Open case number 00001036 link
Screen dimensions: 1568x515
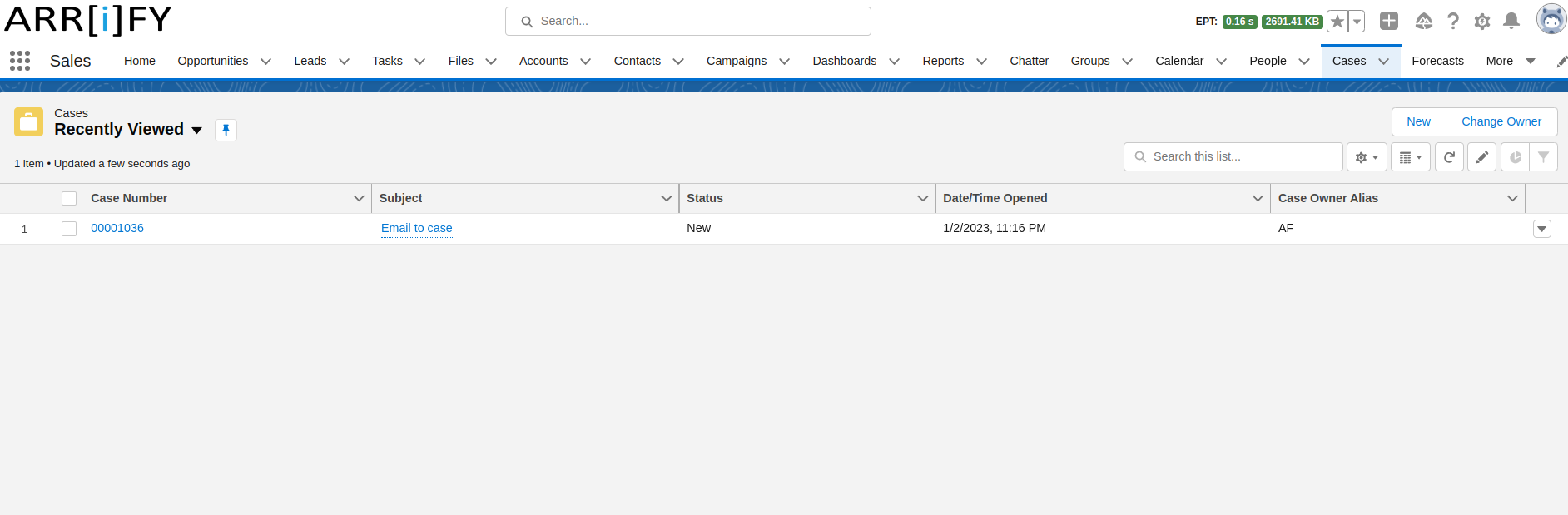click(117, 228)
